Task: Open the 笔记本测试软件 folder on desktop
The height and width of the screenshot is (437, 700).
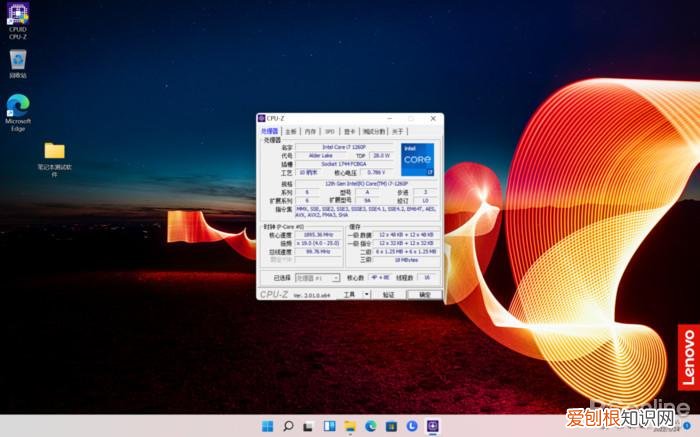Action: click(x=54, y=159)
